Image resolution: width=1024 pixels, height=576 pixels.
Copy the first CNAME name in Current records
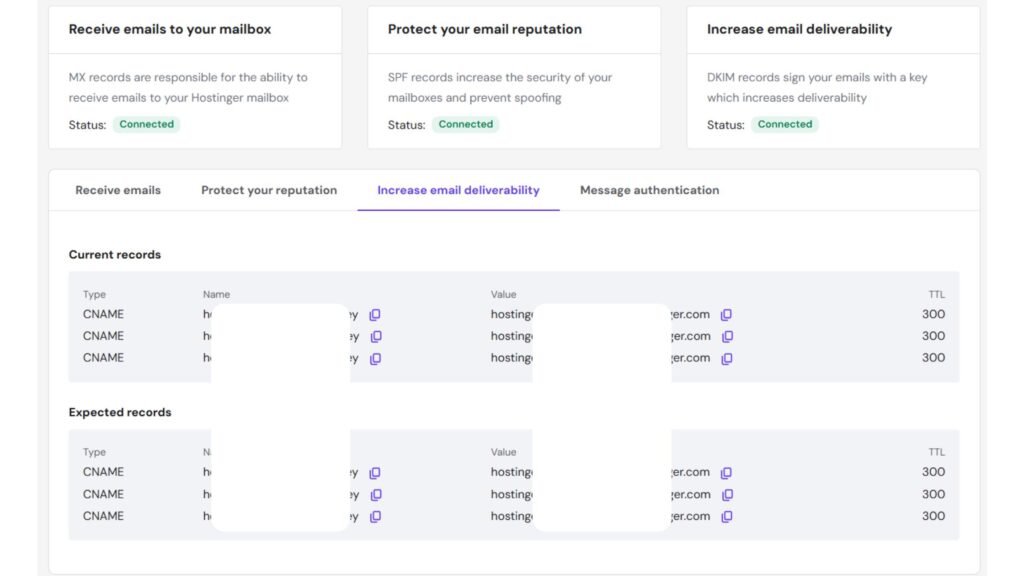click(375, 314)
